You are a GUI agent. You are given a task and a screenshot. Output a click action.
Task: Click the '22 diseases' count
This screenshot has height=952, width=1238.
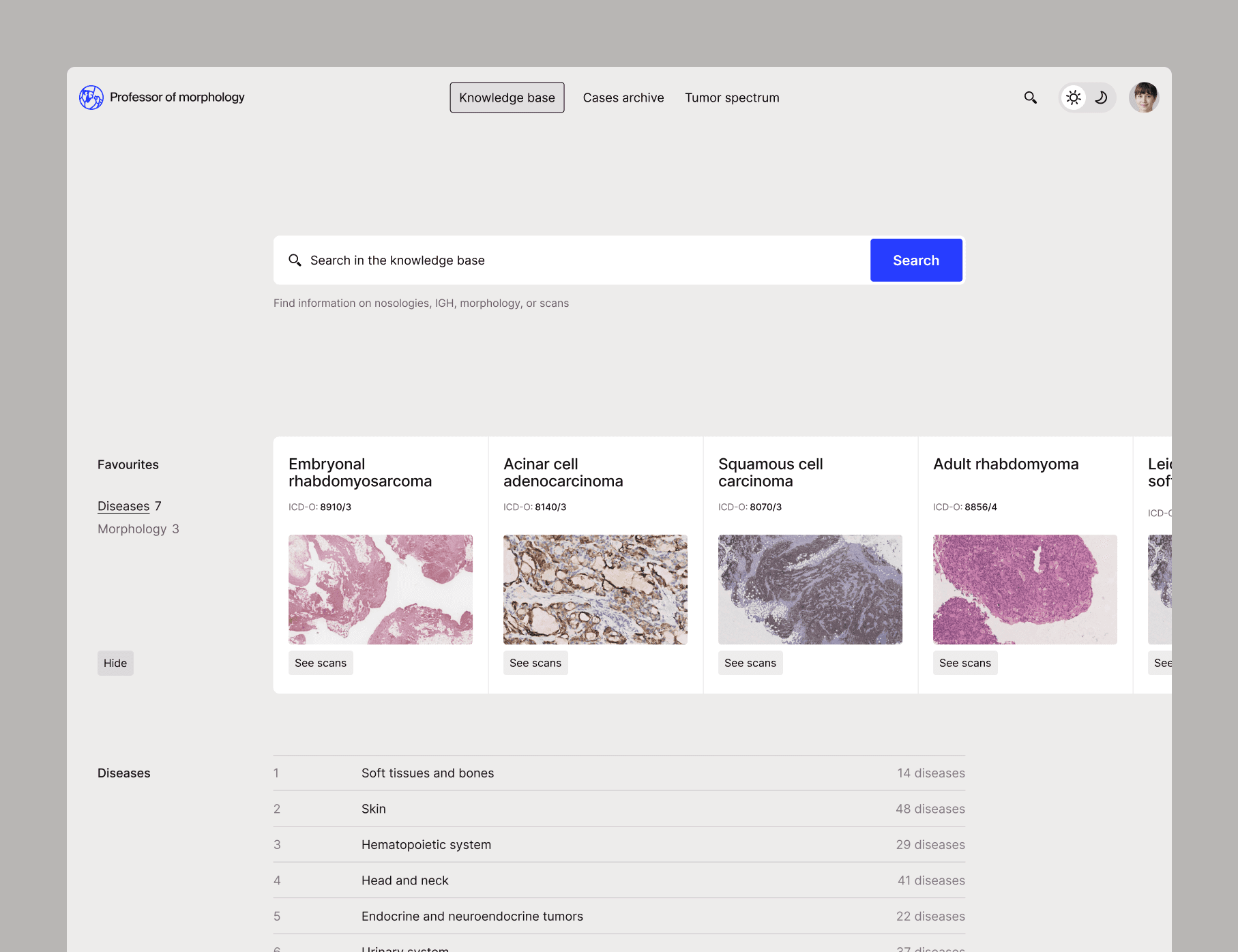tap(930, 917)
